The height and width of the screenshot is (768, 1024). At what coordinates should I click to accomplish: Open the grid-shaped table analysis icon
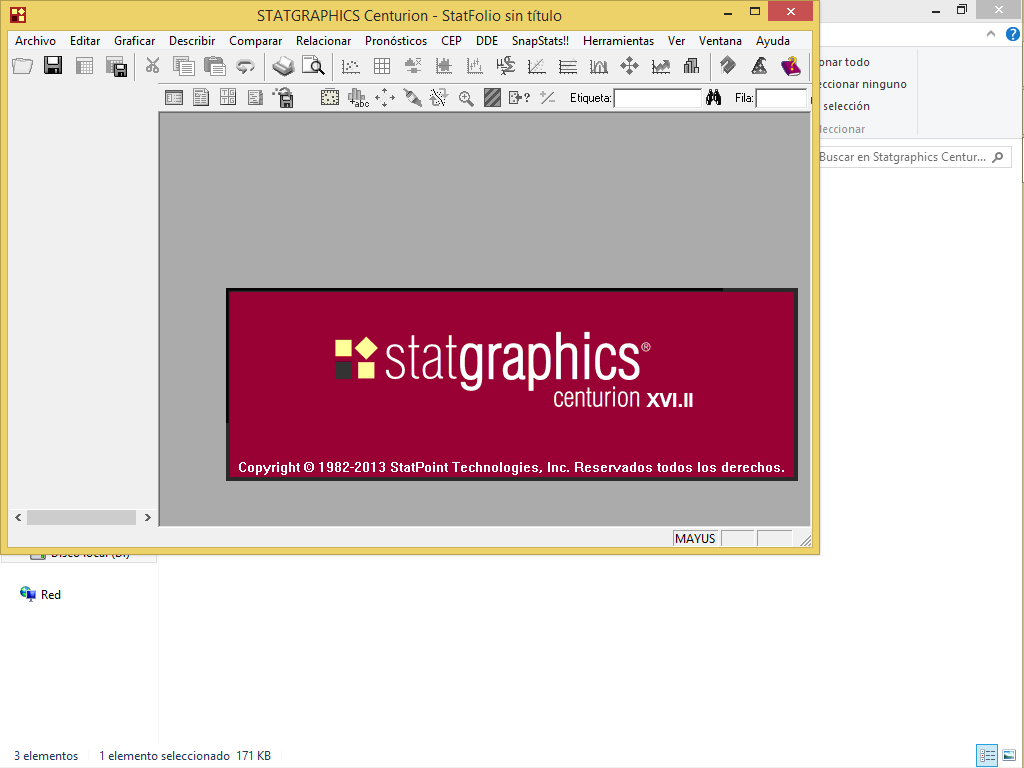tap(382, 66)
